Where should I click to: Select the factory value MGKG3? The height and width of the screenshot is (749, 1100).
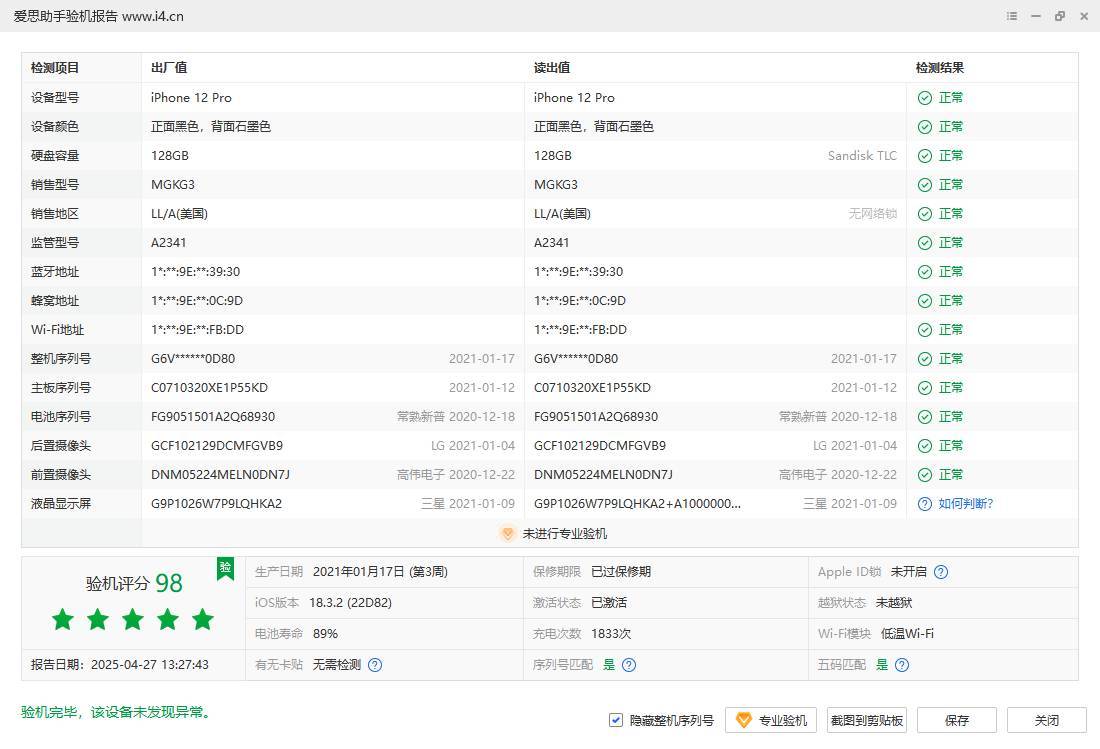click(x=173, y=185)
